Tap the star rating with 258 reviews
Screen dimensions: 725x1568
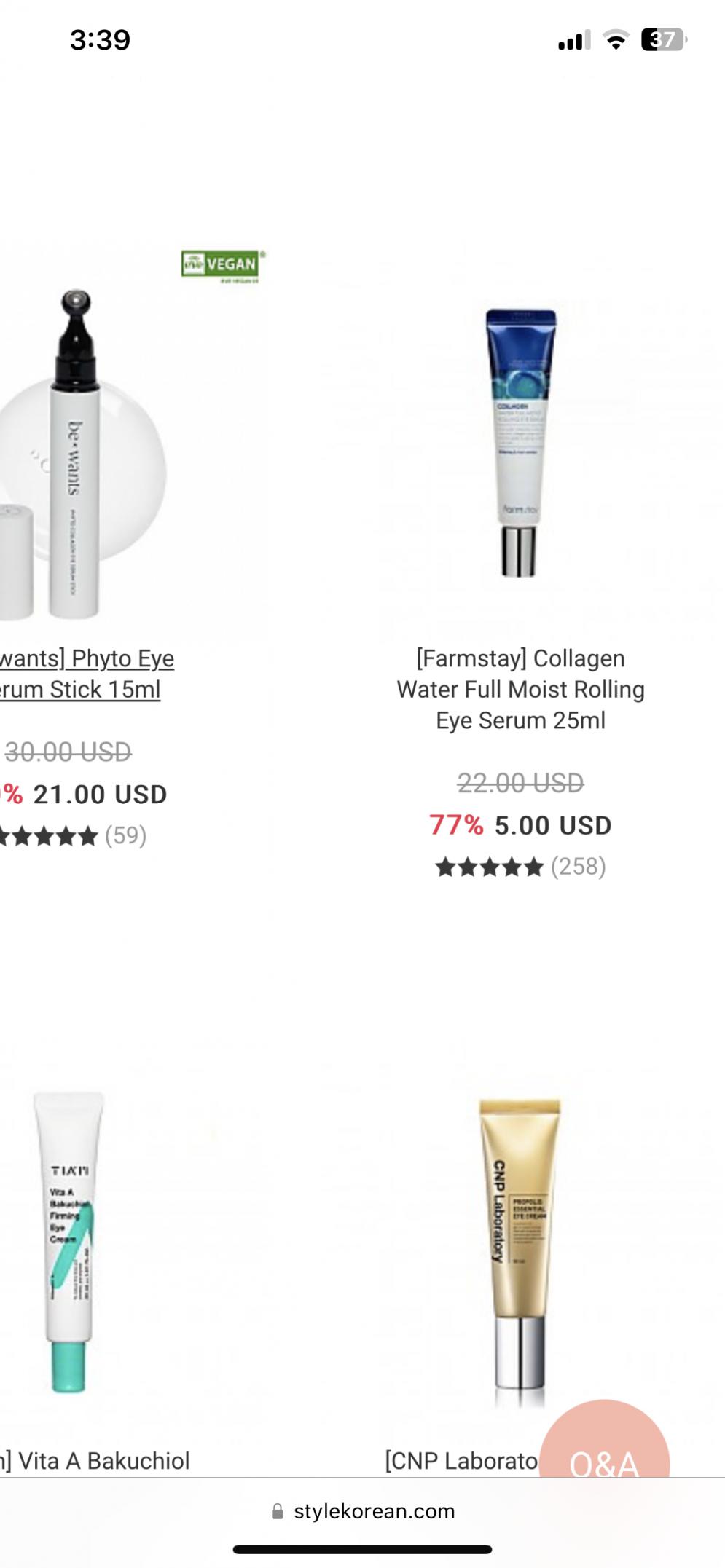[x=520, y=867]
